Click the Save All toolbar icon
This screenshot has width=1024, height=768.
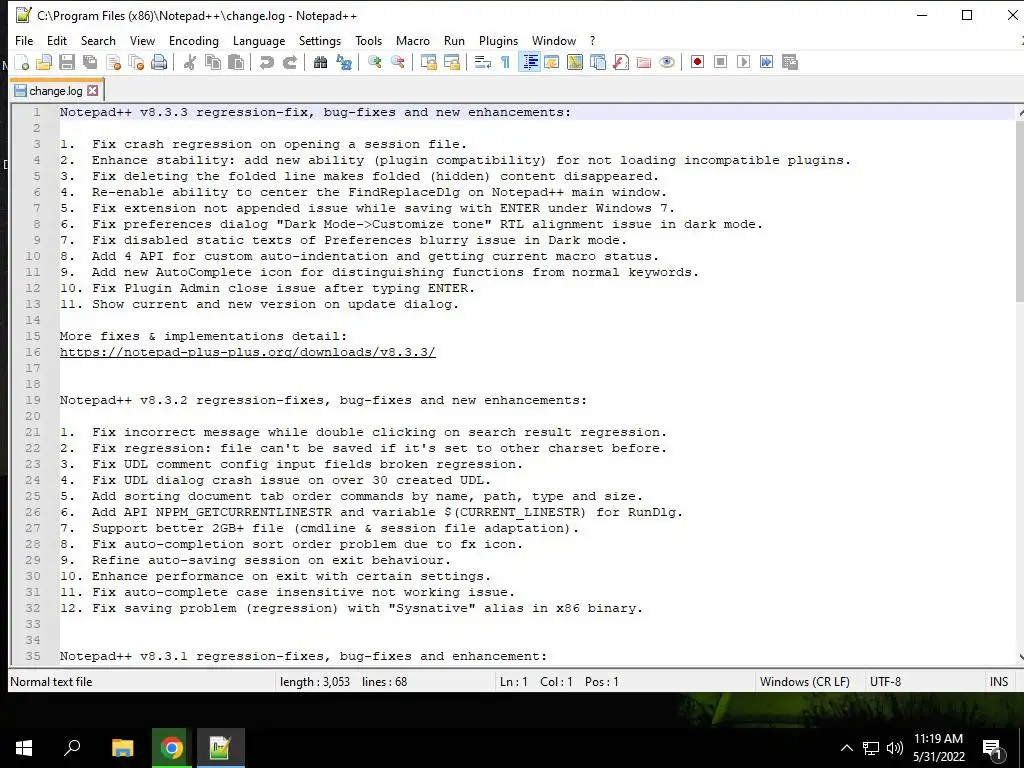89,62
